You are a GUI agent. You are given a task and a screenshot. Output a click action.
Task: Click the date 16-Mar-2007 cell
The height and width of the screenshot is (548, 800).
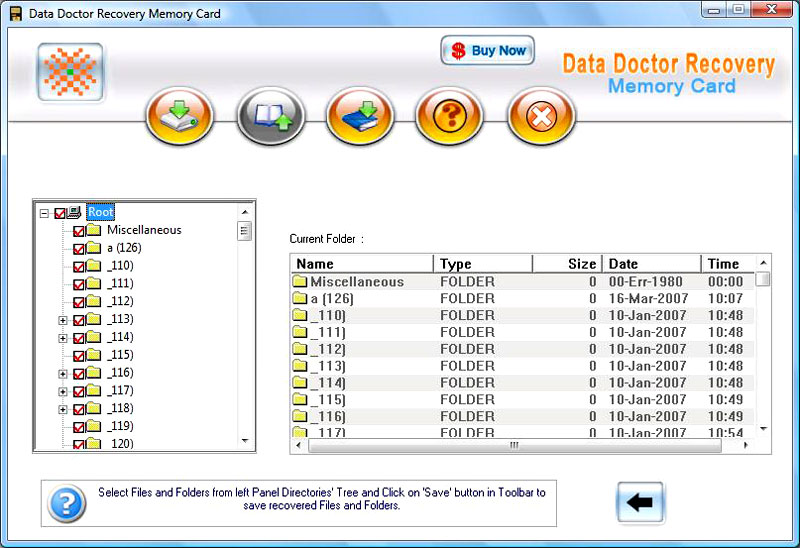pyautogui.click(x=648, y=298)
